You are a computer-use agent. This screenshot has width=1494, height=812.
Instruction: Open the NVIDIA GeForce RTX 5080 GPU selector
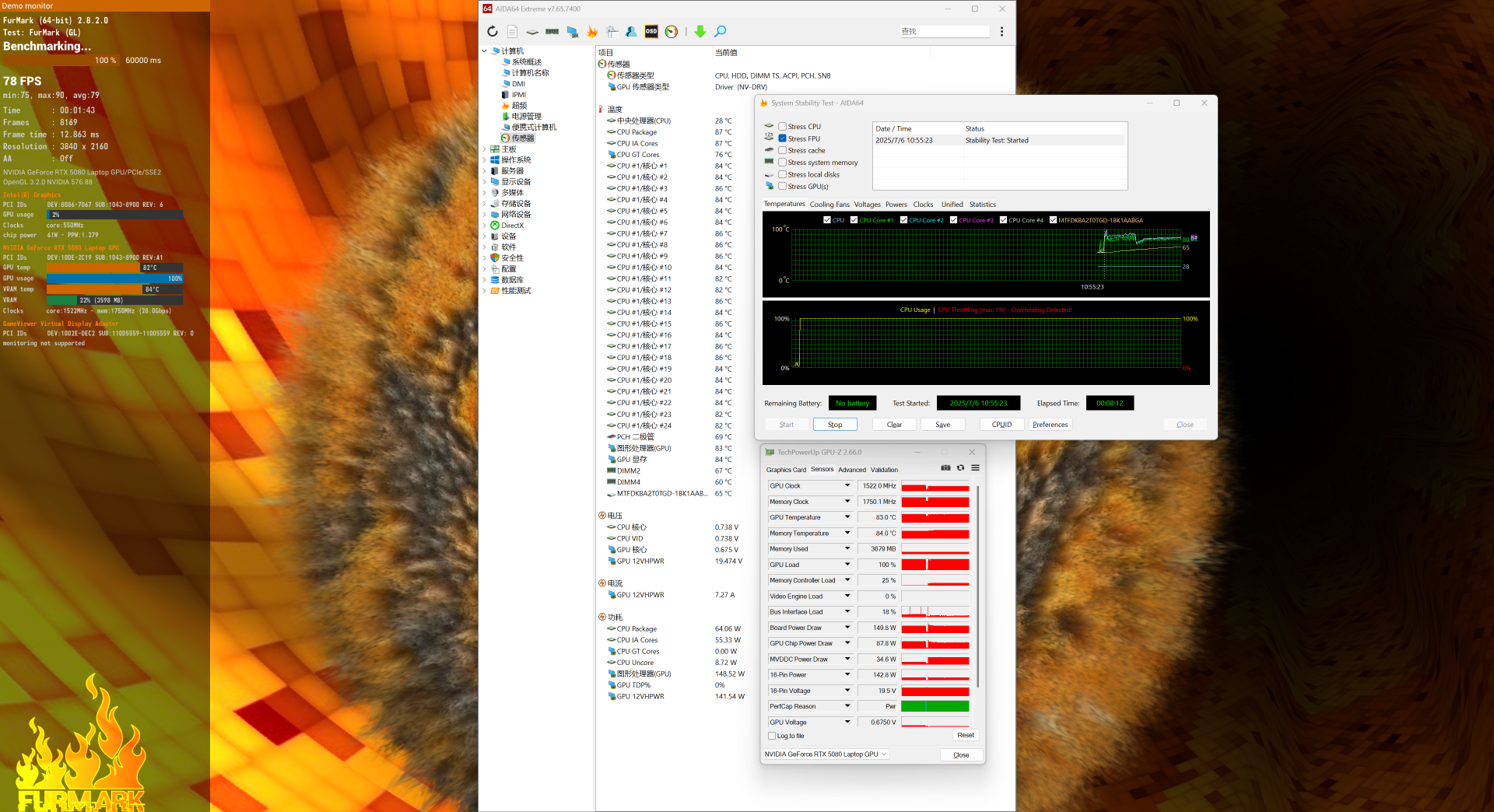coord(825,754)
